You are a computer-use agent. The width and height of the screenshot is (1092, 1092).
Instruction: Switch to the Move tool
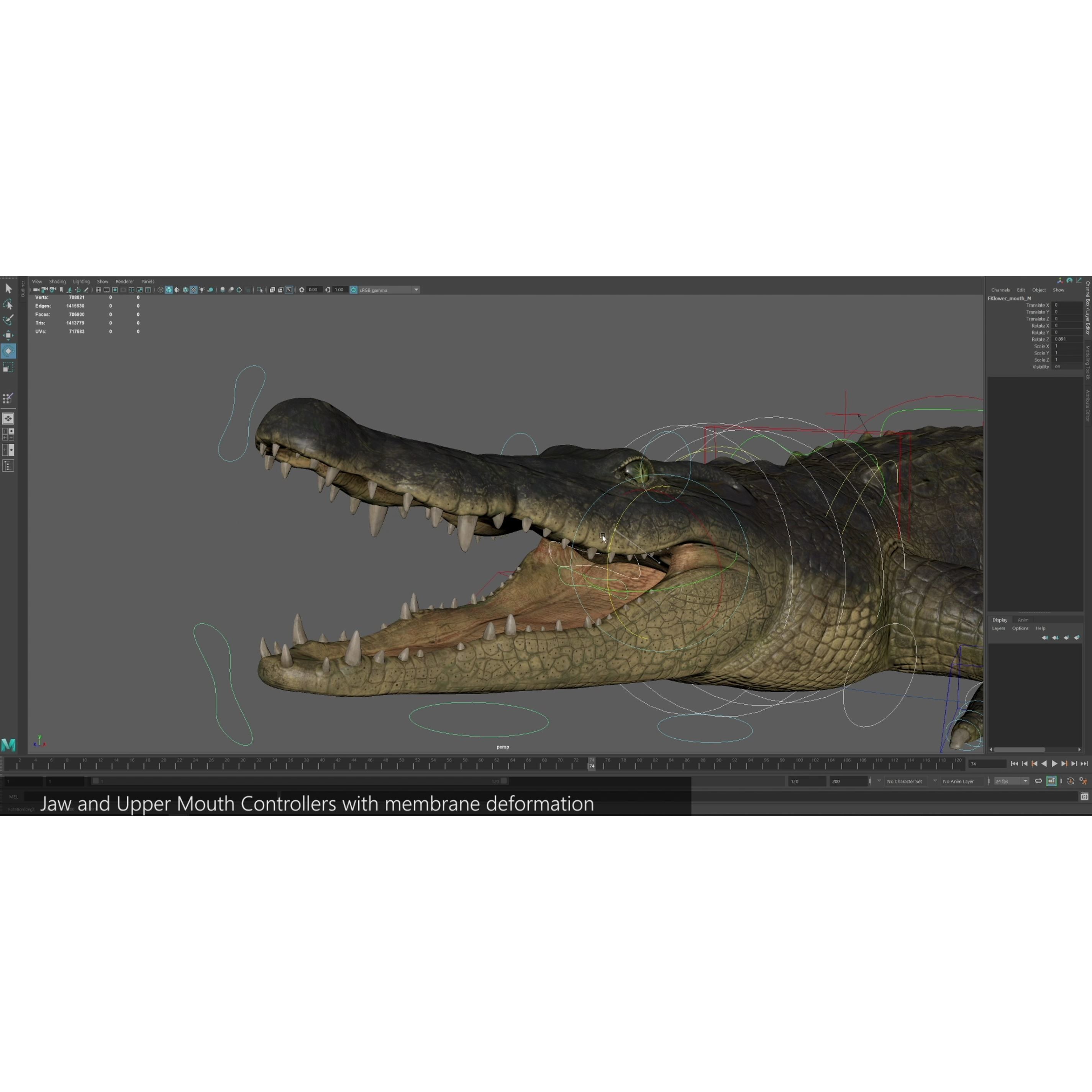click(x=8, y=336)
